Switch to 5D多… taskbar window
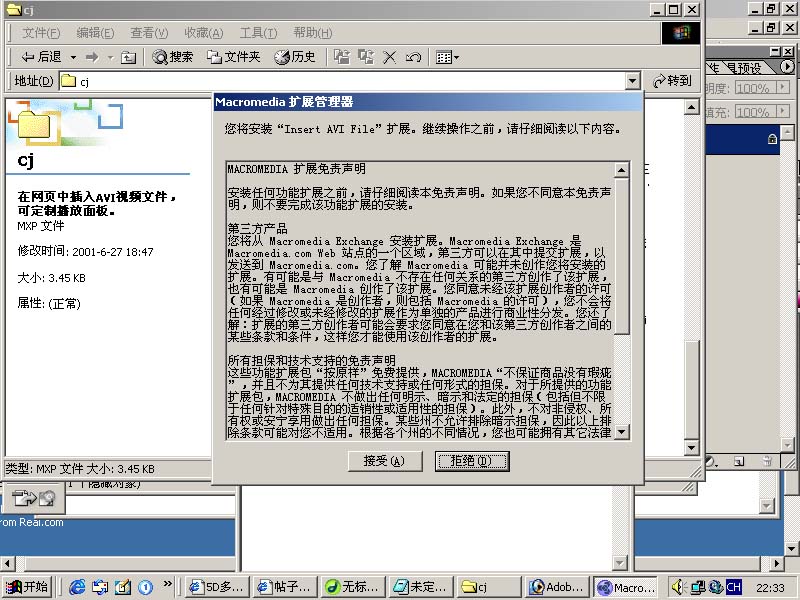The image size is (800, 600). (x=218, y=587)
